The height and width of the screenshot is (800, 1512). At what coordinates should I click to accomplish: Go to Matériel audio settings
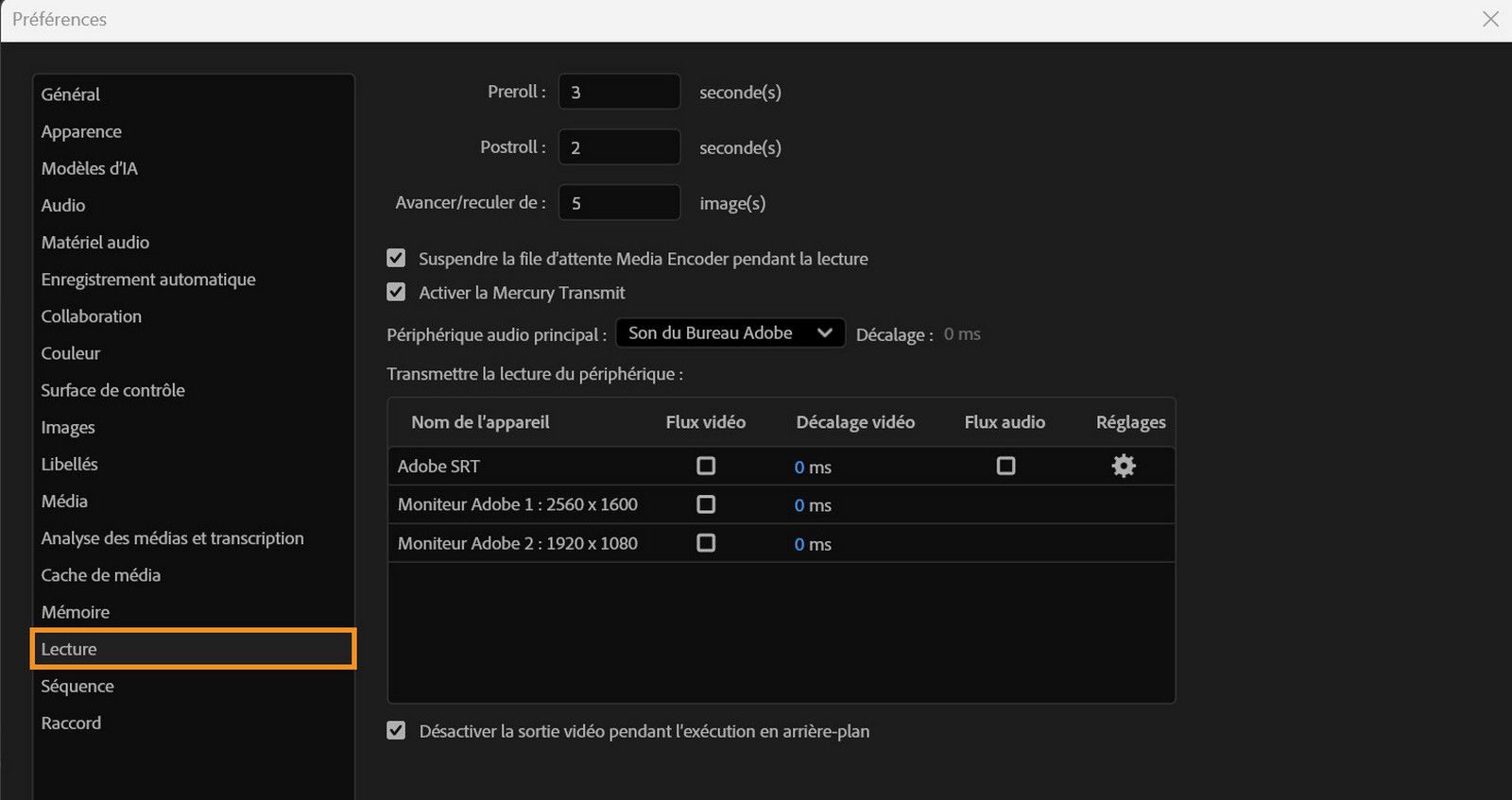(x=95, y=243)
